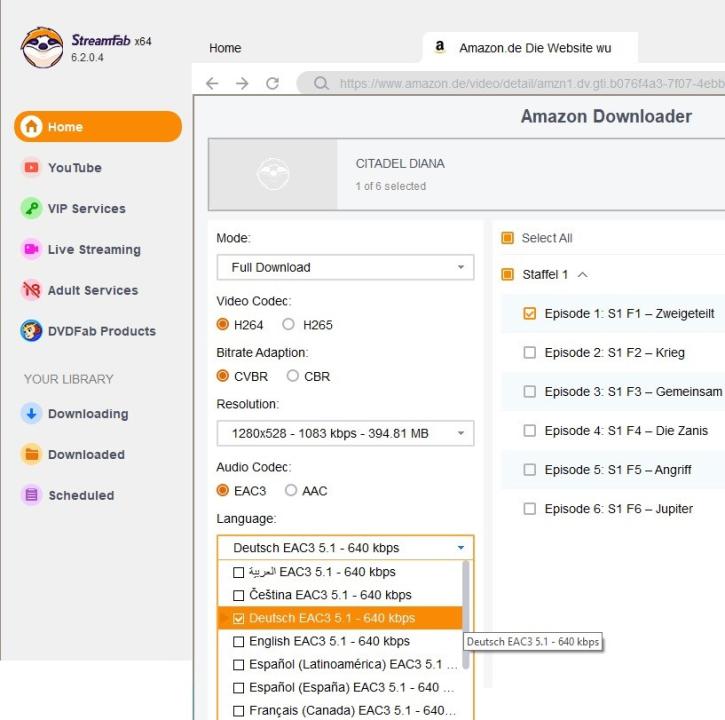Click the Amazon favicon on the tab
This screenshot has width=725, height=720.
point(440,47)
